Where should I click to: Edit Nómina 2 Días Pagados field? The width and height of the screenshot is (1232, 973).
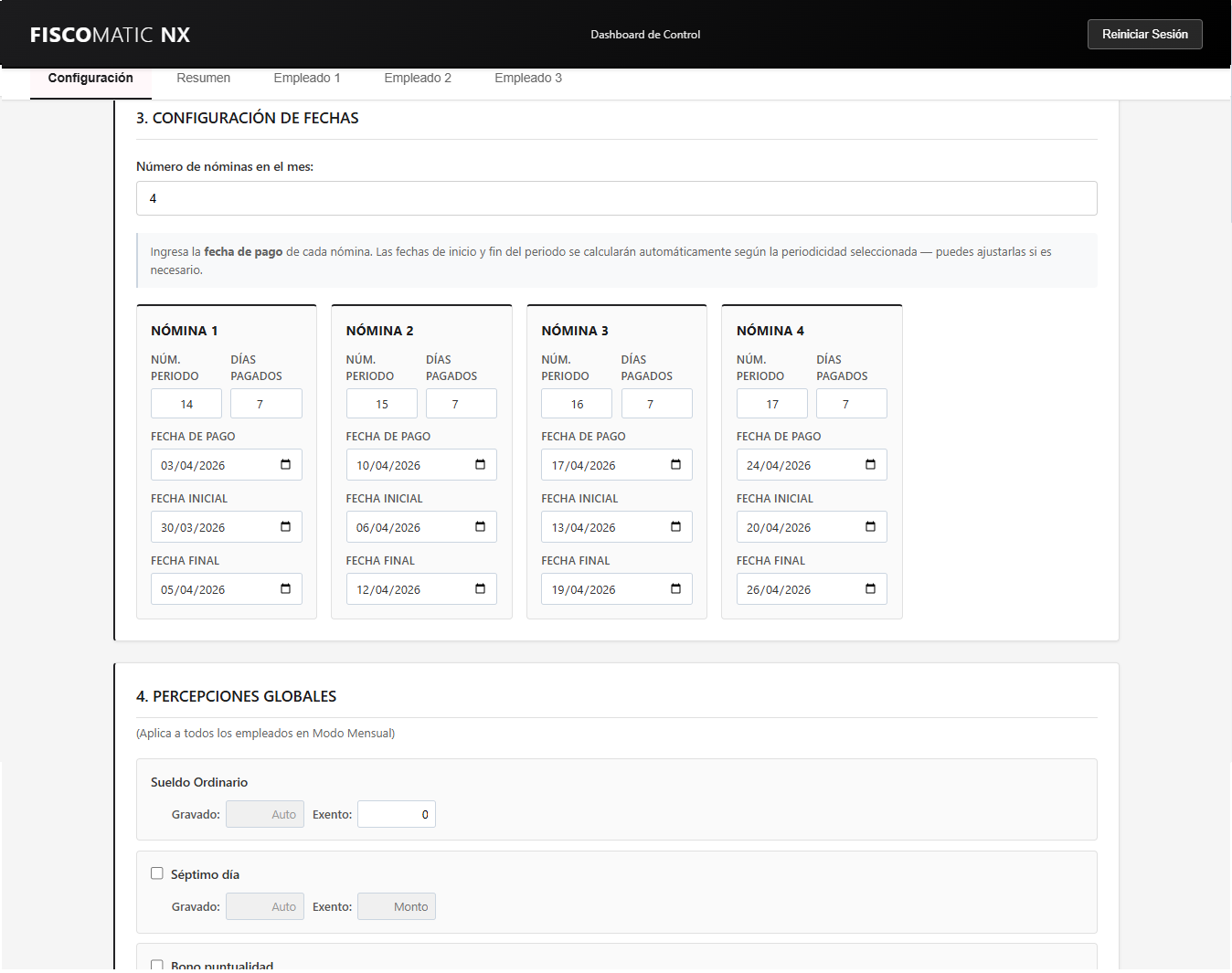(x=462, y=404)
